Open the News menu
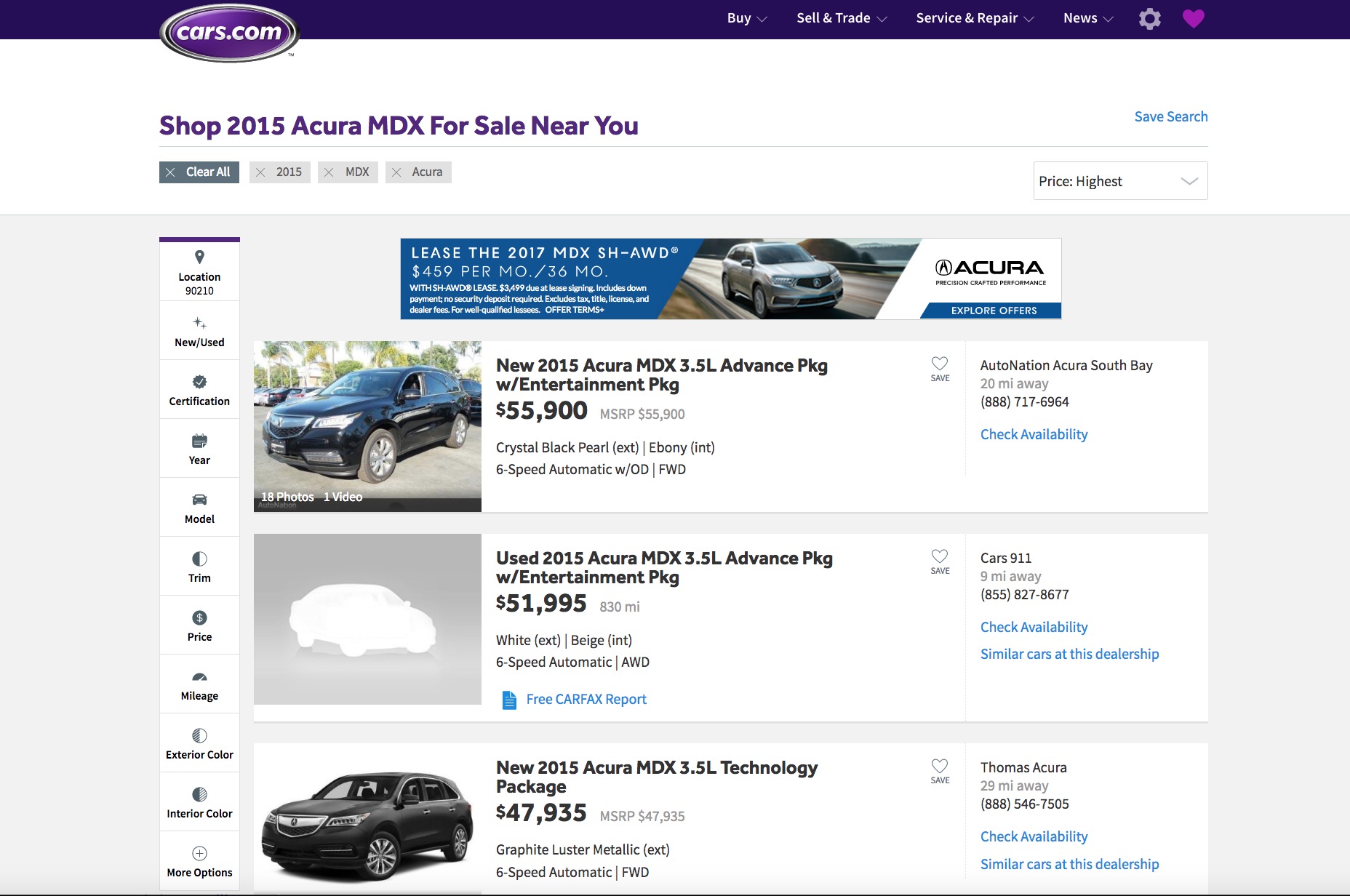1350x896 pixels. coord(1088,18)
